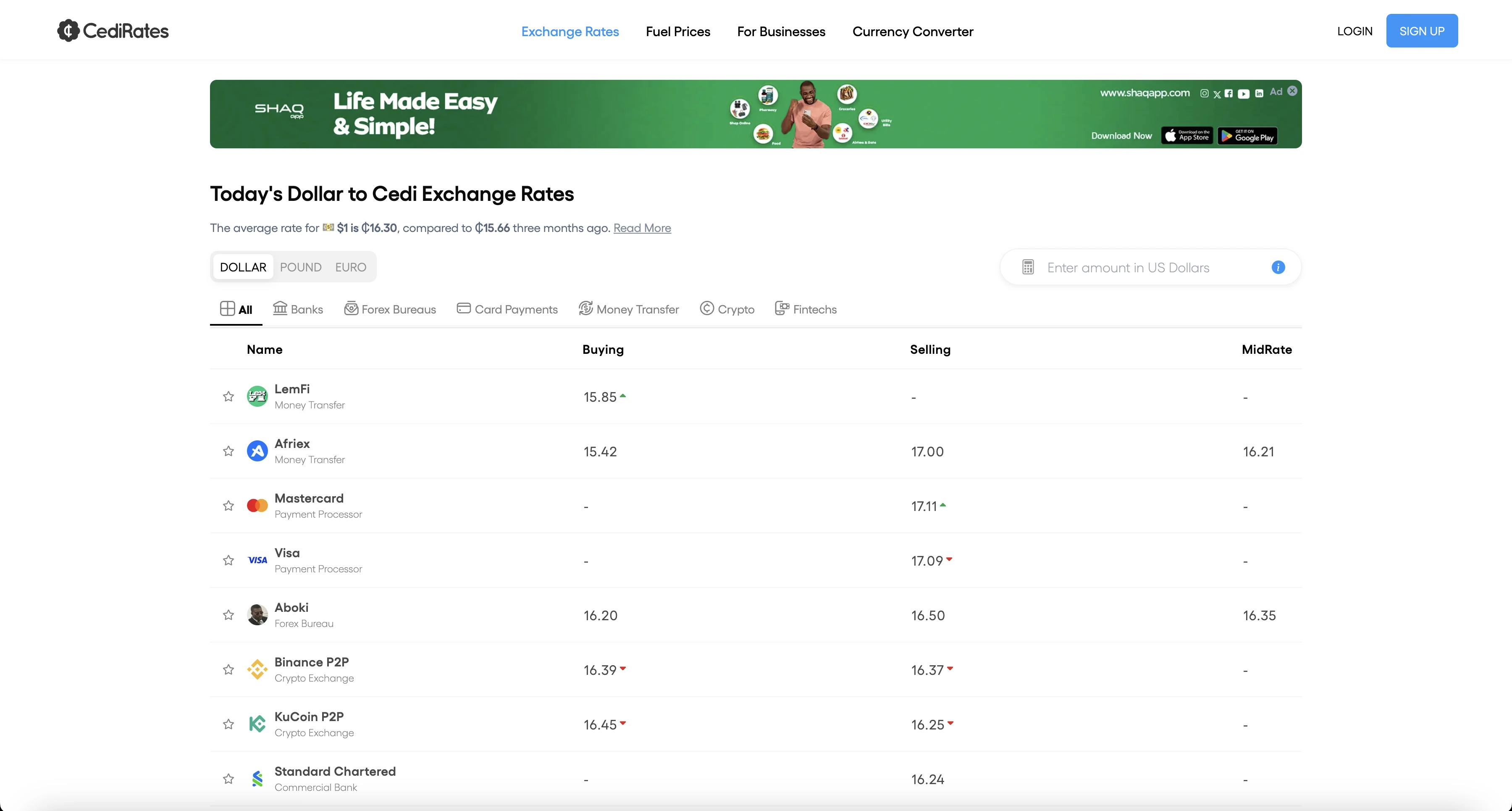Screen dimensions: 1512x811
Task: Click the Selling column header
Action: [930, 350]
